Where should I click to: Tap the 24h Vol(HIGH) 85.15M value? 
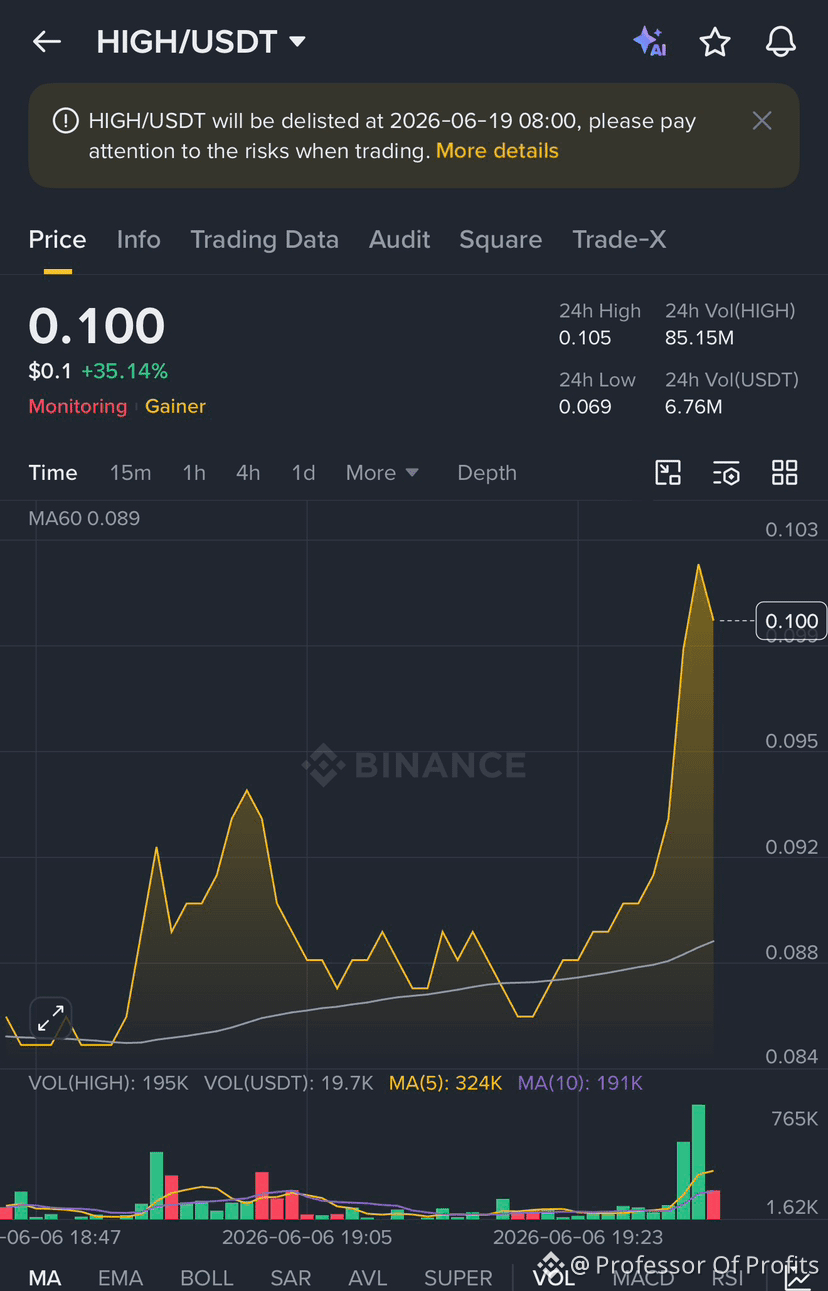point(700,338)
